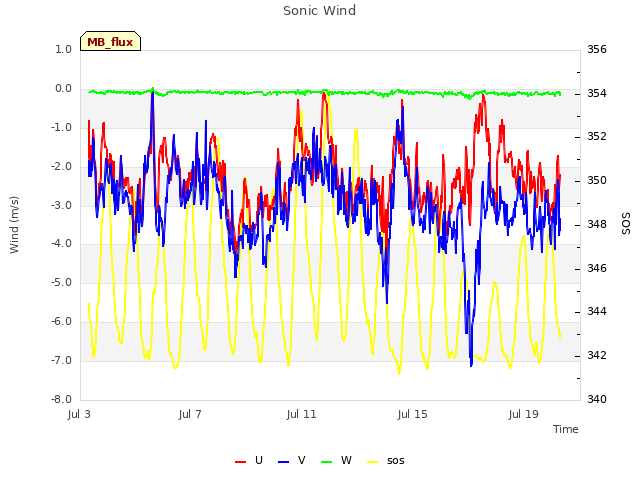640x480 pixels.
Task: Click the 340 right axis value
Action: pyautogui.click(x=597, y=399)
